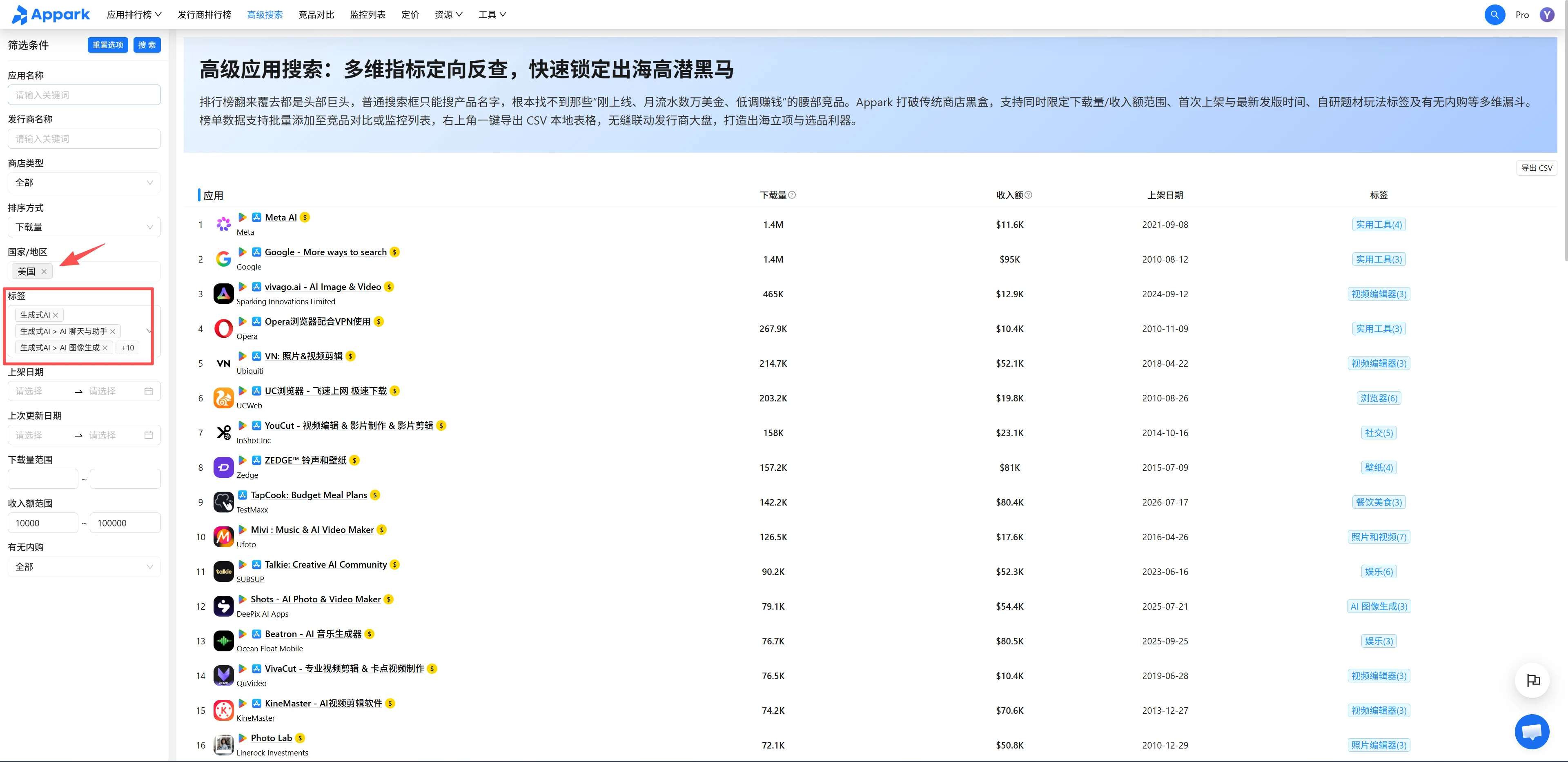This screenshot has height=762, width=1568.
Task: Click the AI 图像生成(3) tag for Shots
Action: click(1379, 606)
